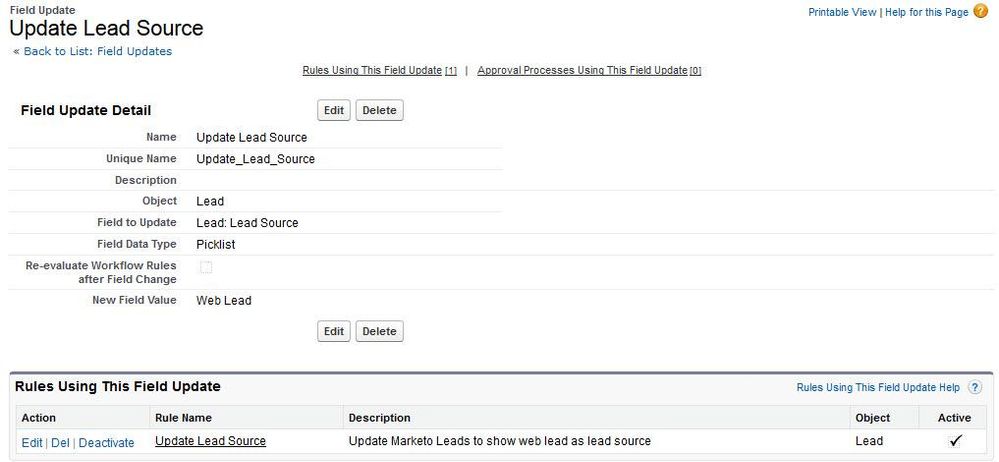Image resolution: width=999 pixels, height=462 pixels.
Task: Click the Del link in the rule row
Action: [60, 442]
